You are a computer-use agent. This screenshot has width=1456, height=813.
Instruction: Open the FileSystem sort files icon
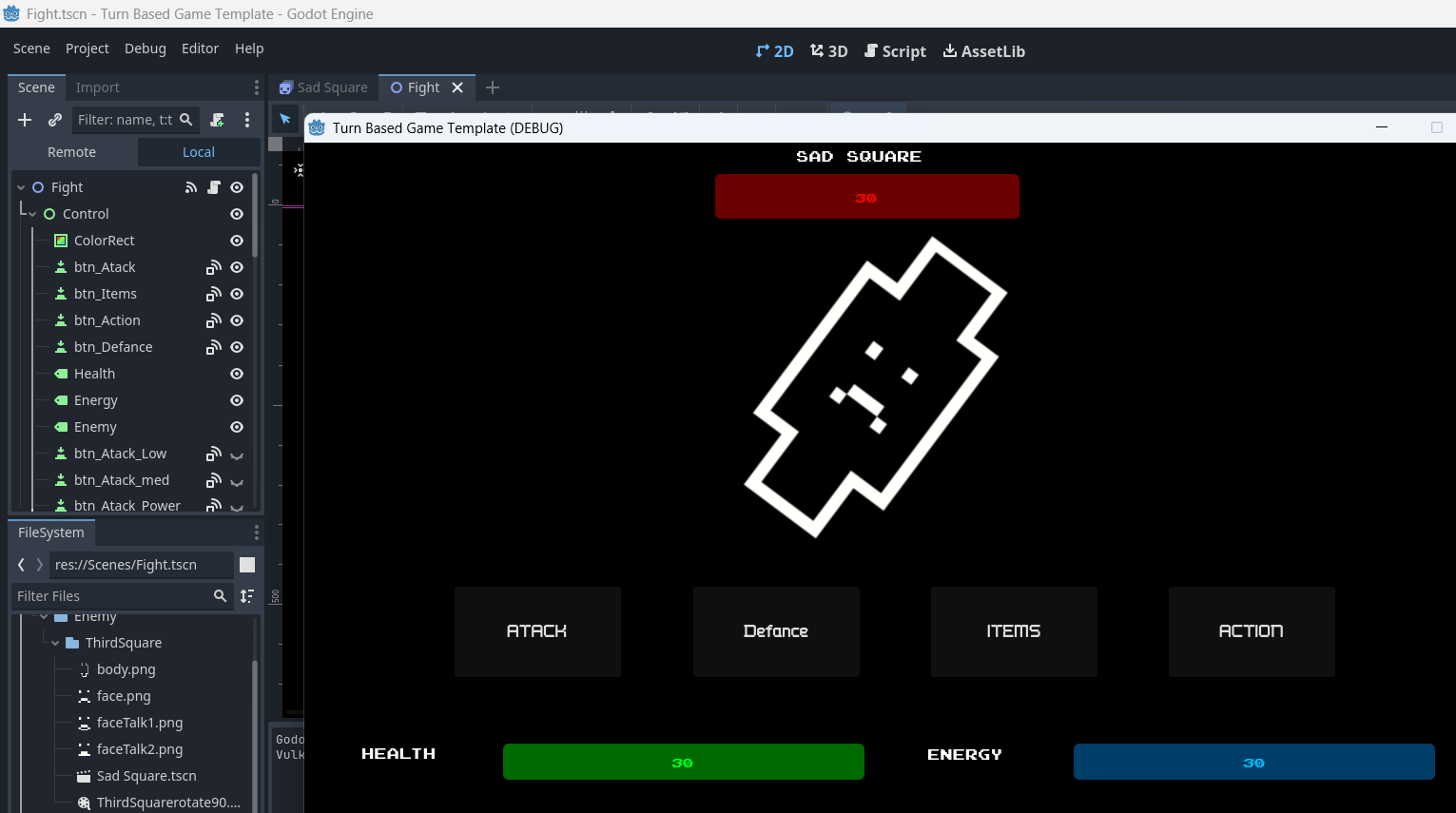click(x=247, y=596)
